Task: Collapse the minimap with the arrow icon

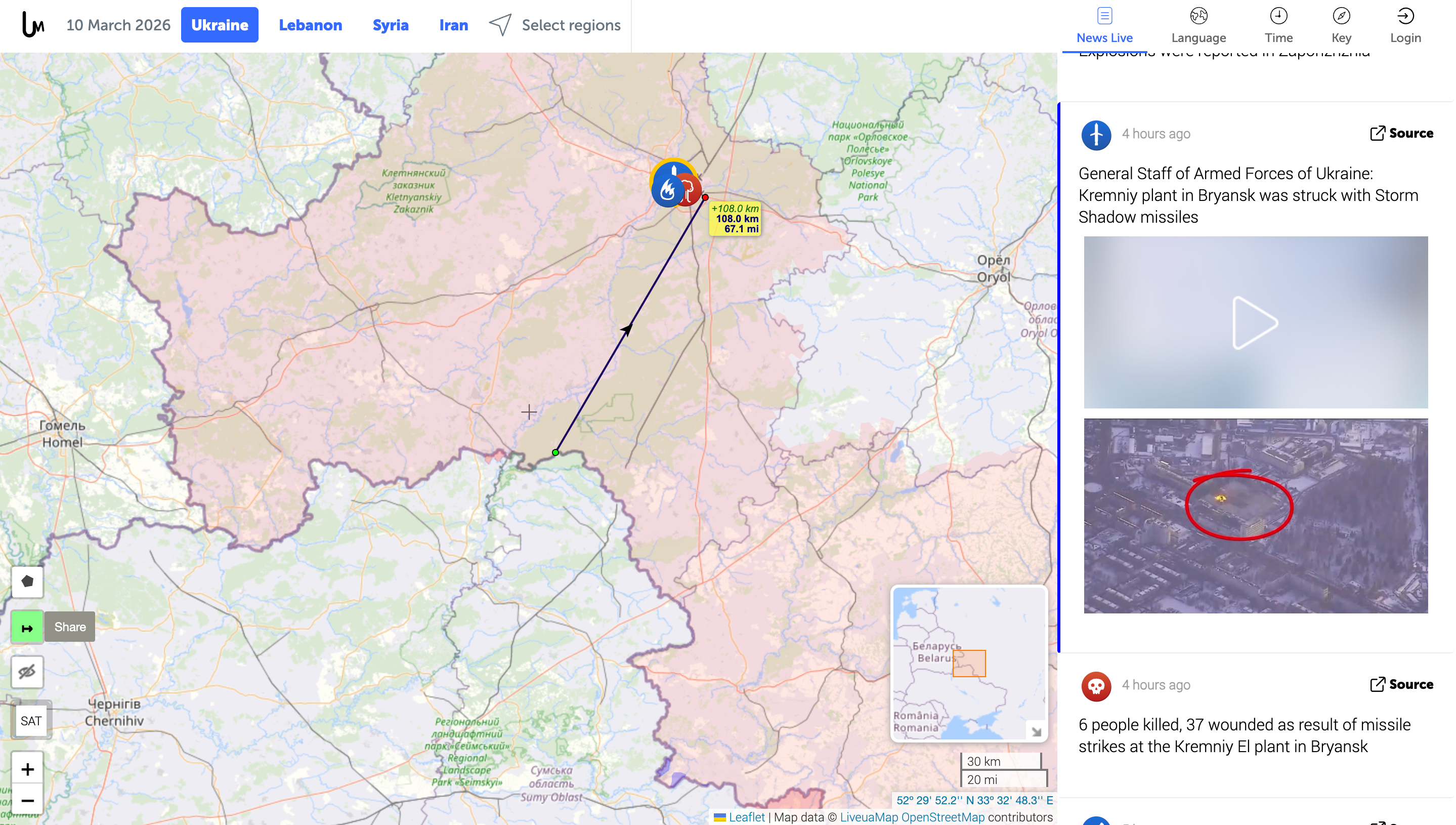Action: 1038,732
